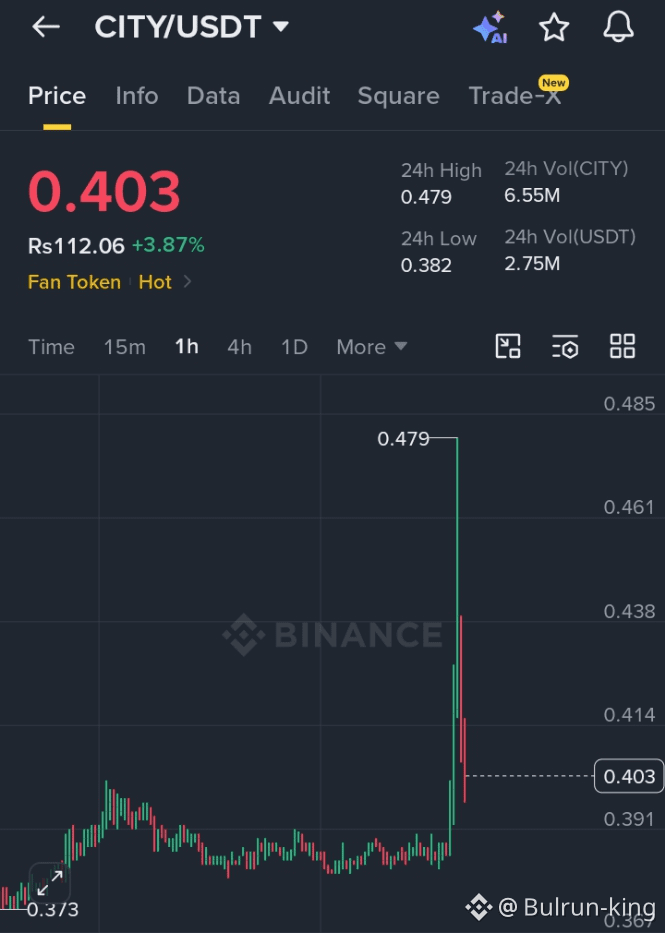Image resolution: width=665 pixels, height=933 pixels.
Task: Switch to the Square tab
Action: [x=399, y=96]
